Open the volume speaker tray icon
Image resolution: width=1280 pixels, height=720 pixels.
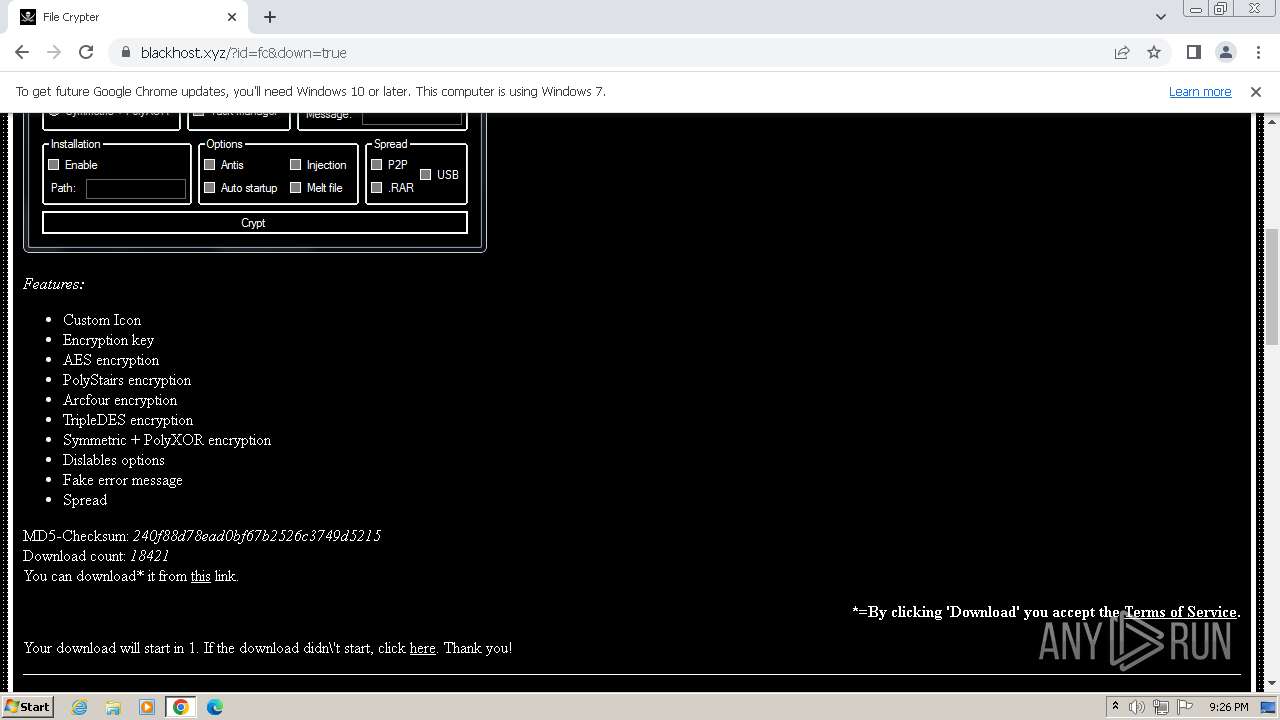pos(1137,707)
